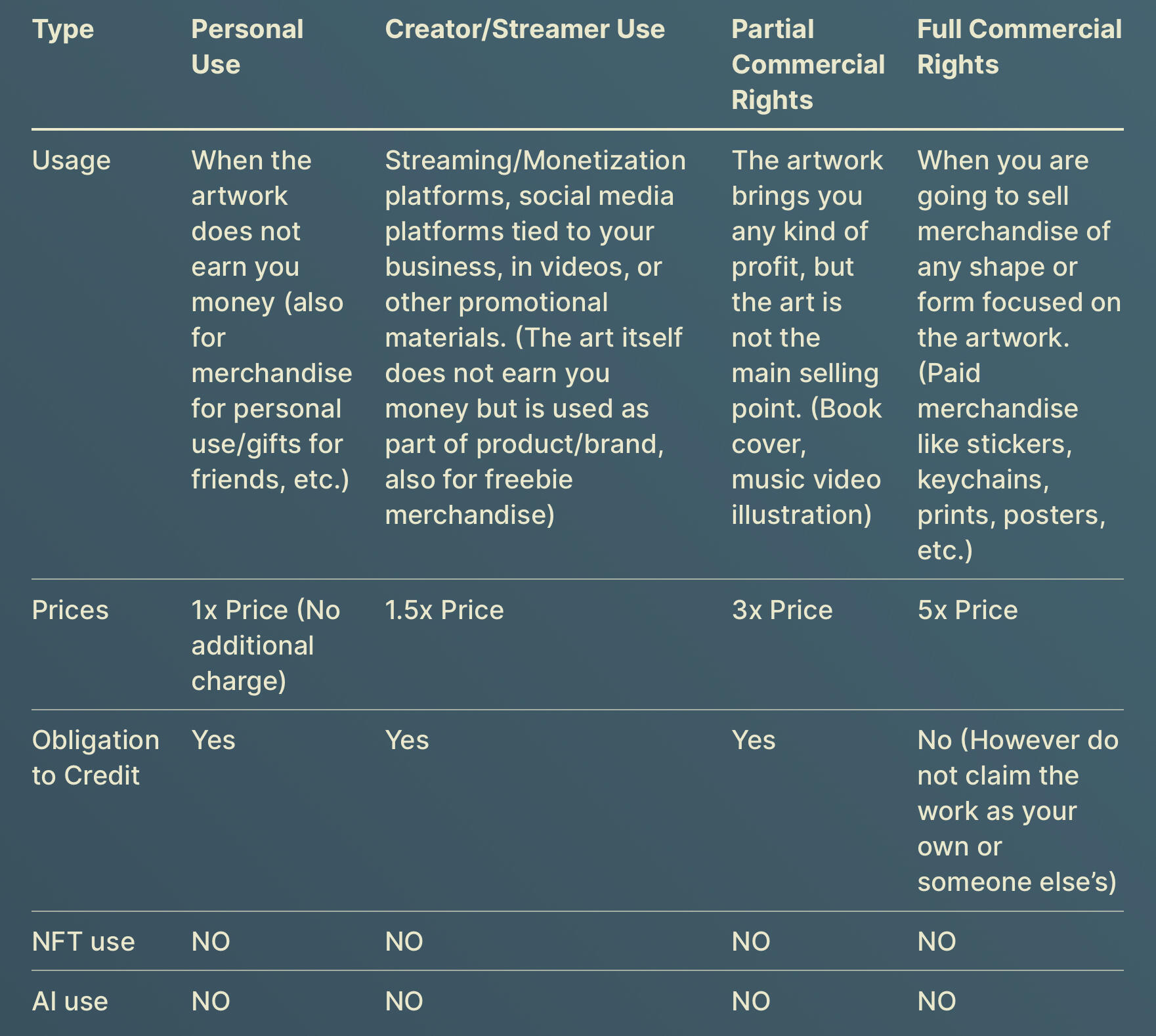1156x1036 pixels.
Task: Click the "3x Price" cell
Action: 782,611
